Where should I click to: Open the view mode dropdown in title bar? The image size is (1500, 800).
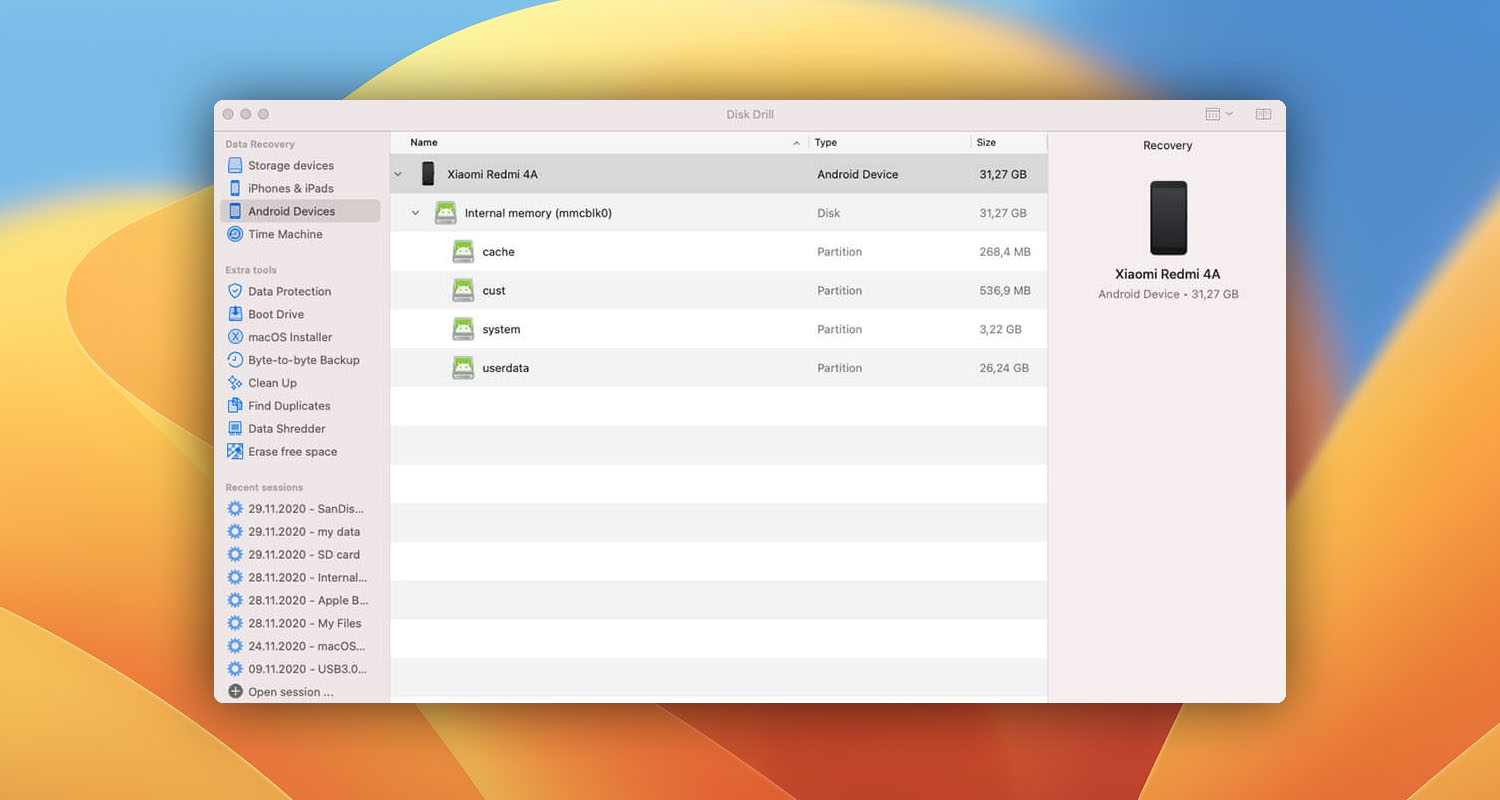(1219, 115)
